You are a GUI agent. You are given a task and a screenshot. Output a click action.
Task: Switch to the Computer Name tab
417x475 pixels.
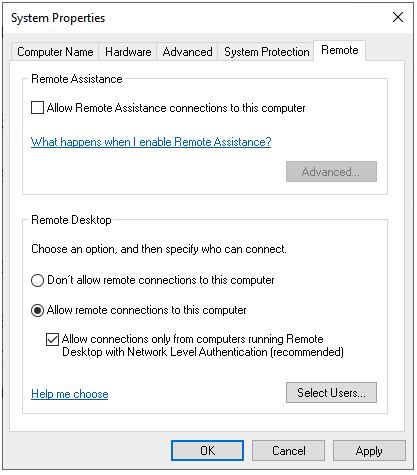(x=55, y=52)
